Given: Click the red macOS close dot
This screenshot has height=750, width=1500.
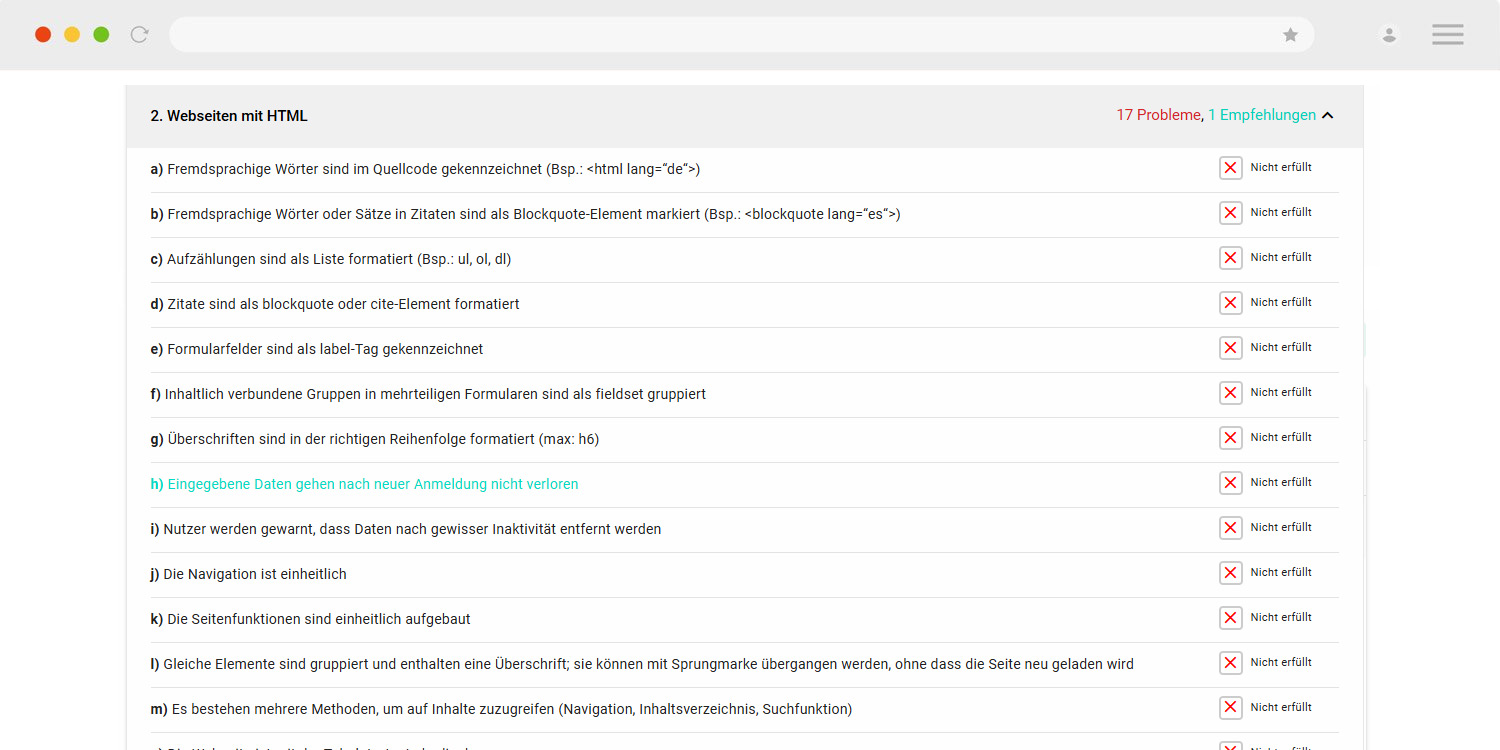Looking at the screenshot, I should coord(43,35).
